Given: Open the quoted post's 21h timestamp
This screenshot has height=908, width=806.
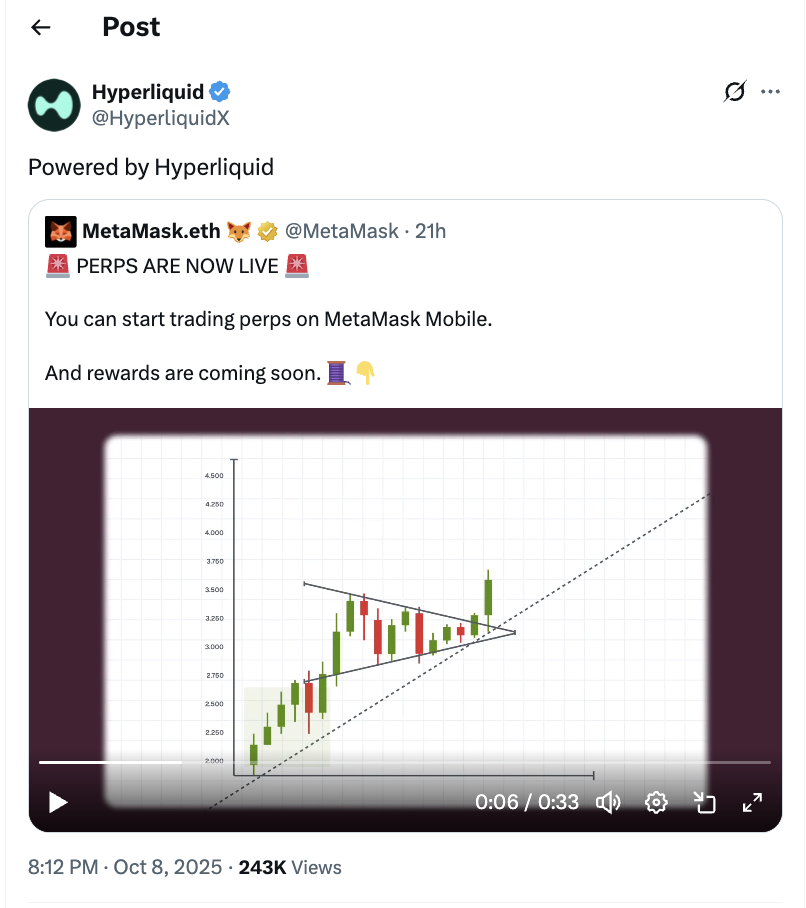Looking at the screenshot, I should [431, 232].
